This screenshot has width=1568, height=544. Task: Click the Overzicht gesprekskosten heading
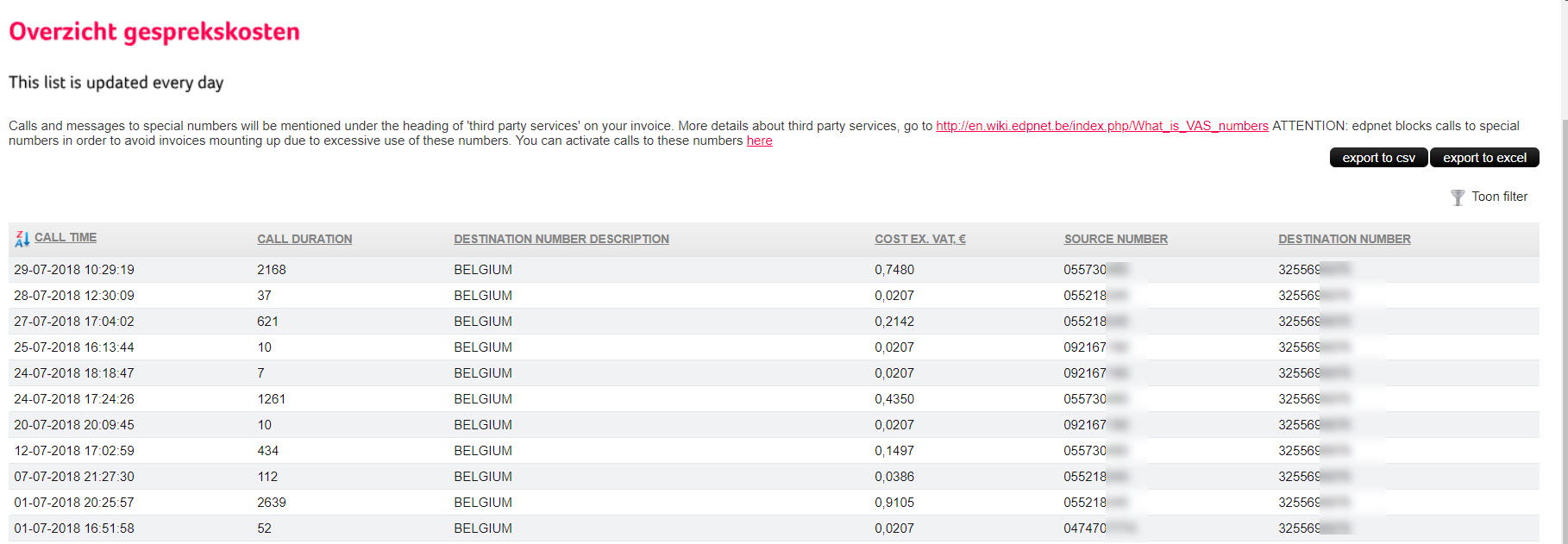tap(154, 32)
